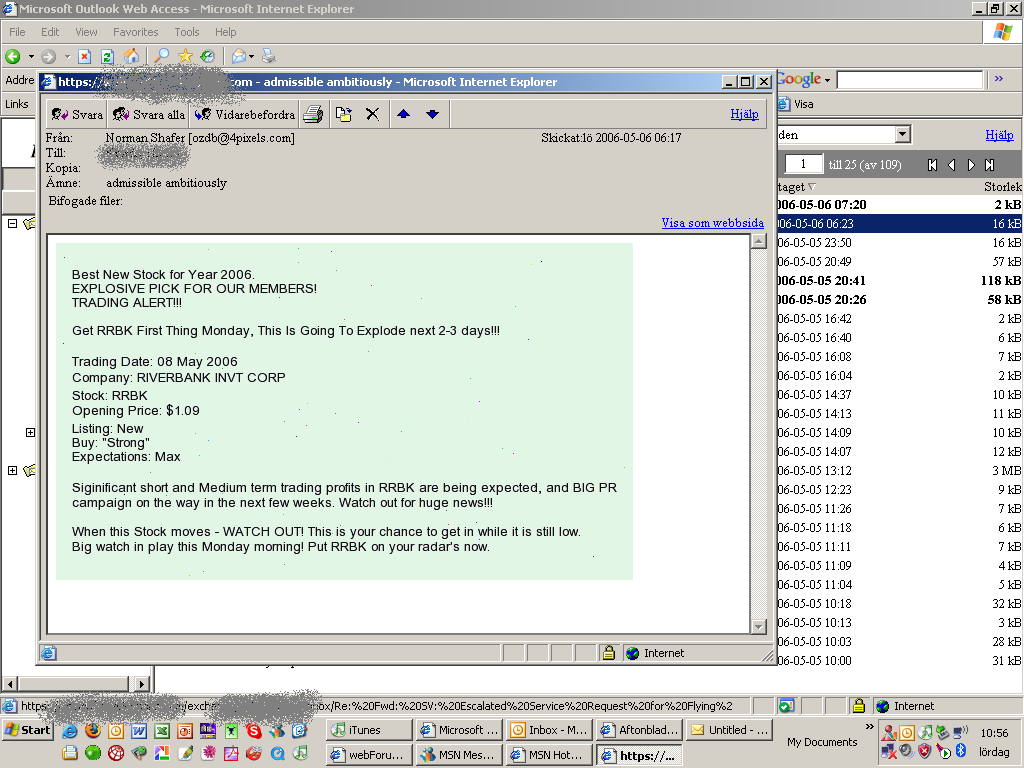Click the Storlek column header
The height and width of the screenshot is (768, 1024).
click(x=1002, y=187)
